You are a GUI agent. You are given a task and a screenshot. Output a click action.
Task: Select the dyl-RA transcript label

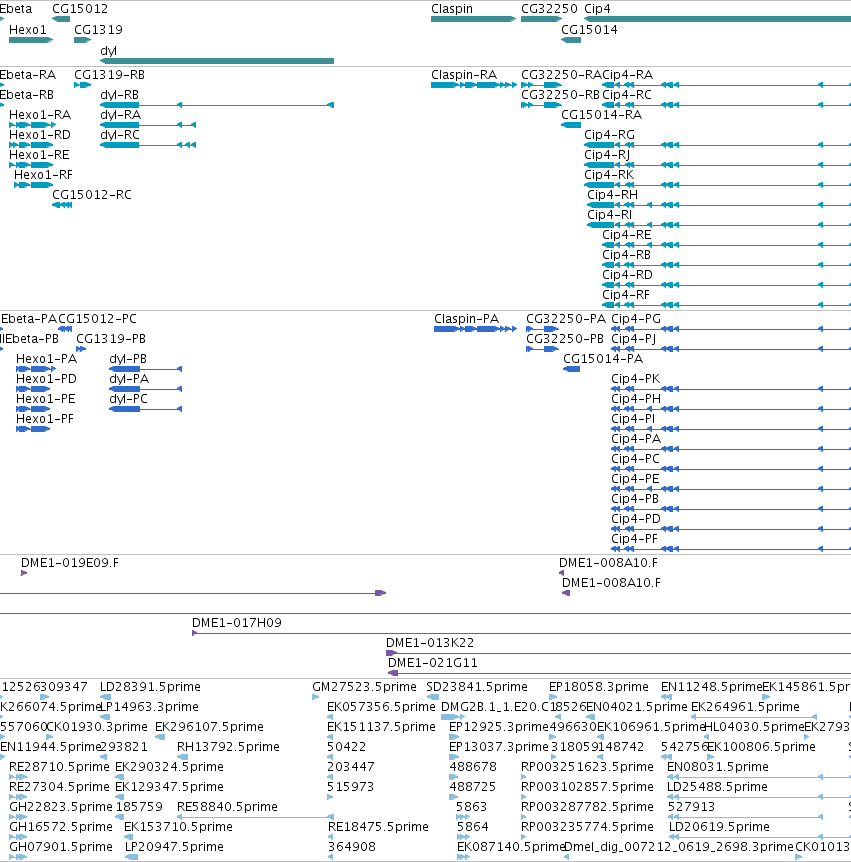120,115
